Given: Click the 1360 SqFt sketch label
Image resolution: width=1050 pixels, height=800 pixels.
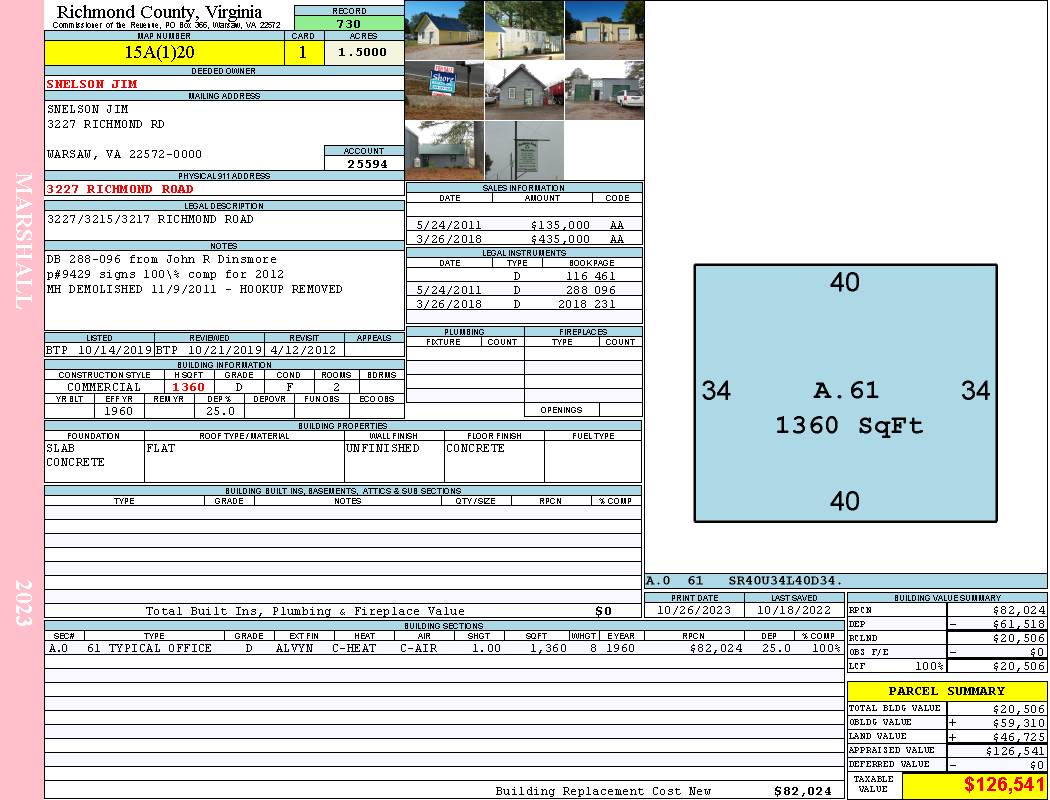Looking at the screenshot, I should (849, 426).
